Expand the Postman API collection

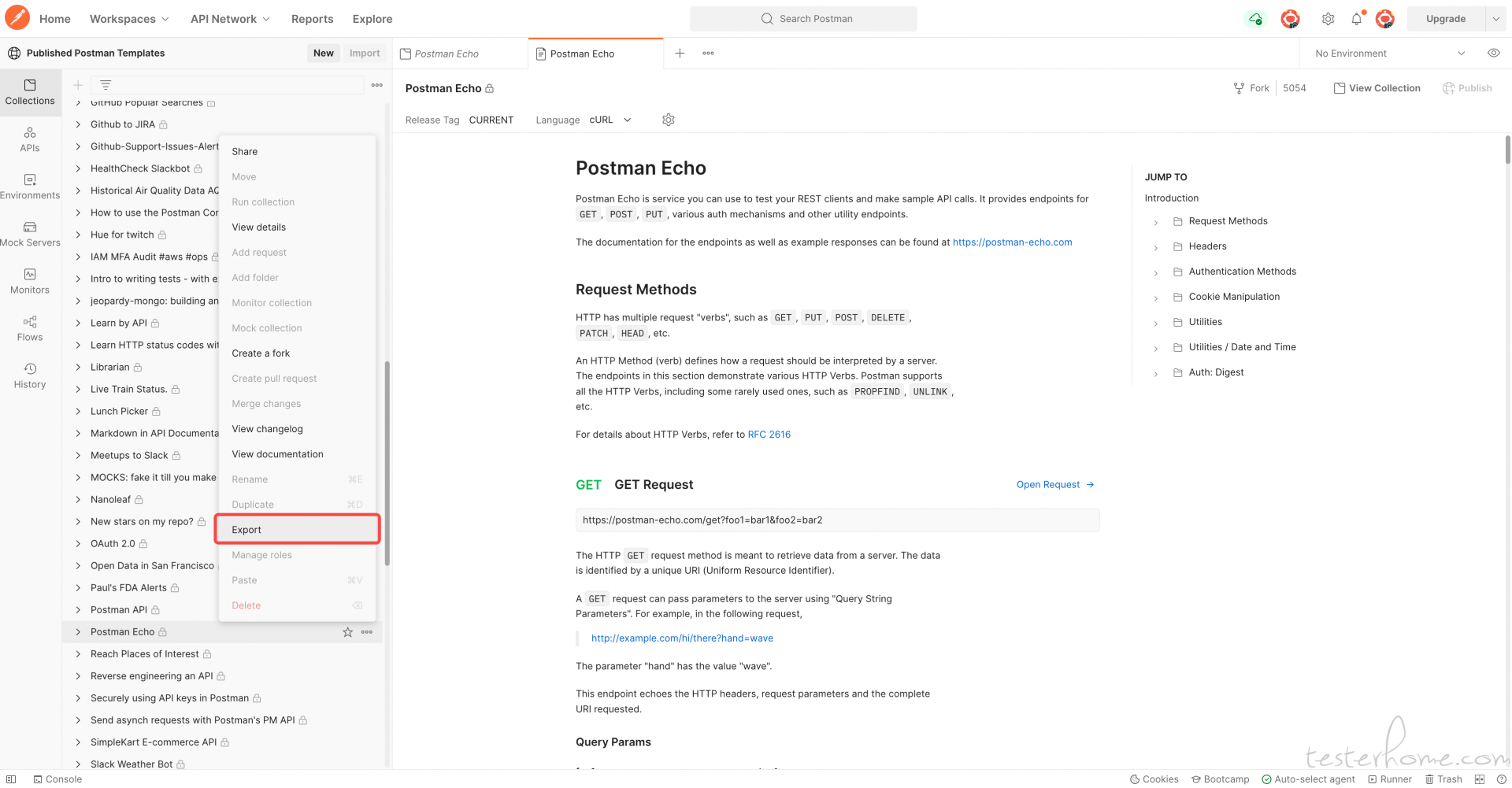pos(78,610)
